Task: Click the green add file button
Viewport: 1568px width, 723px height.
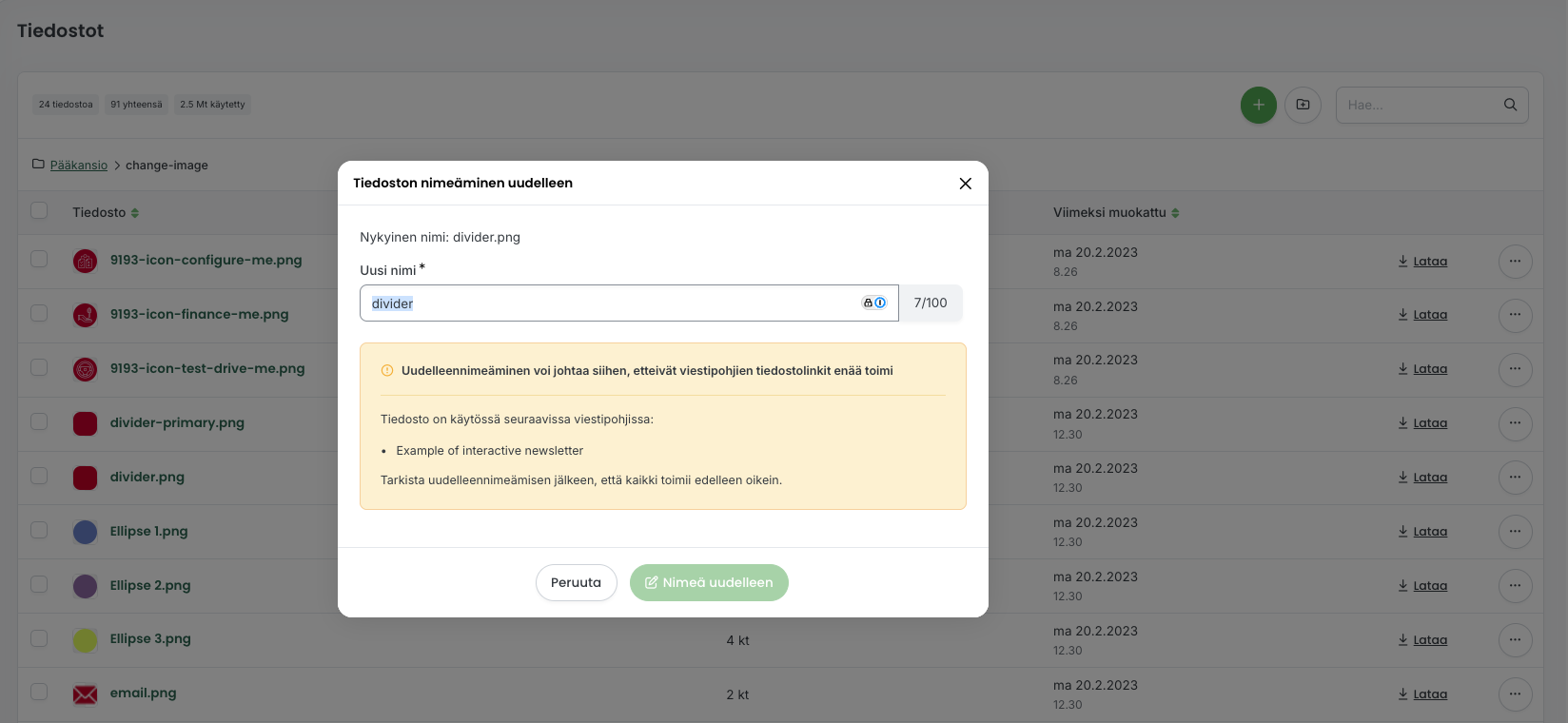Action: [x=1258, y=105]
